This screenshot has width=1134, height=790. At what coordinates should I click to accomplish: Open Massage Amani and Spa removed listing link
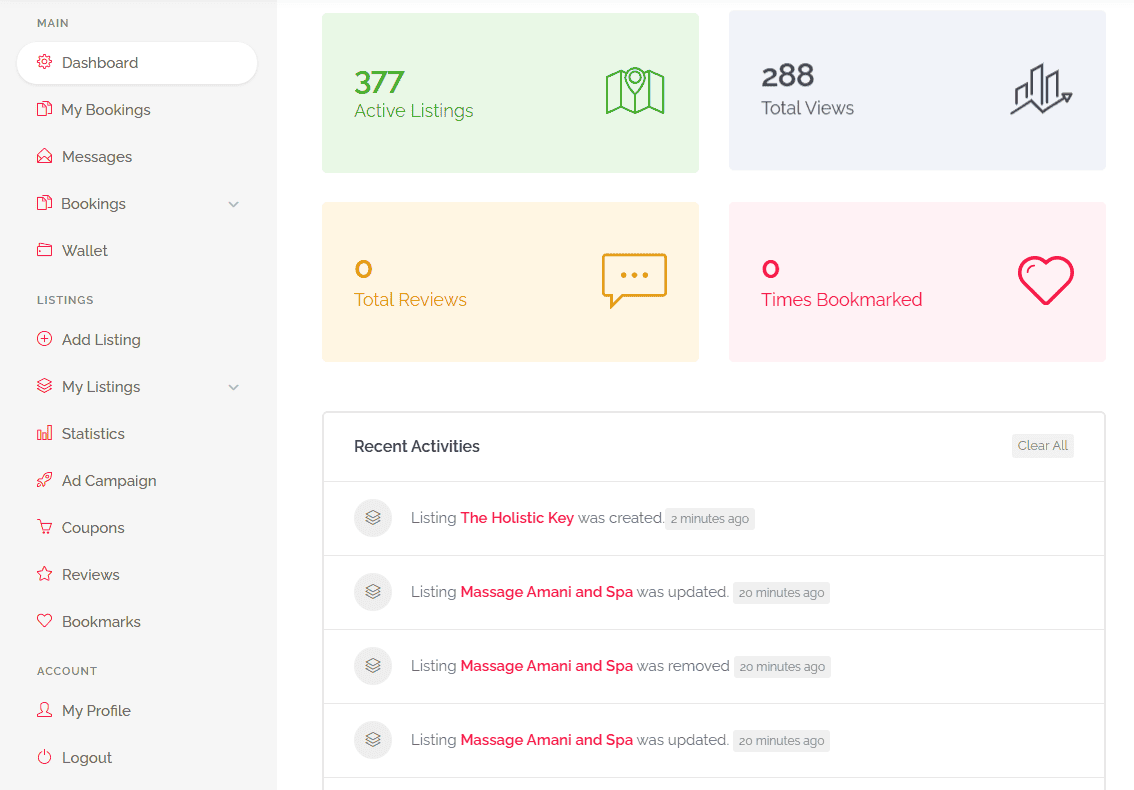547,666
